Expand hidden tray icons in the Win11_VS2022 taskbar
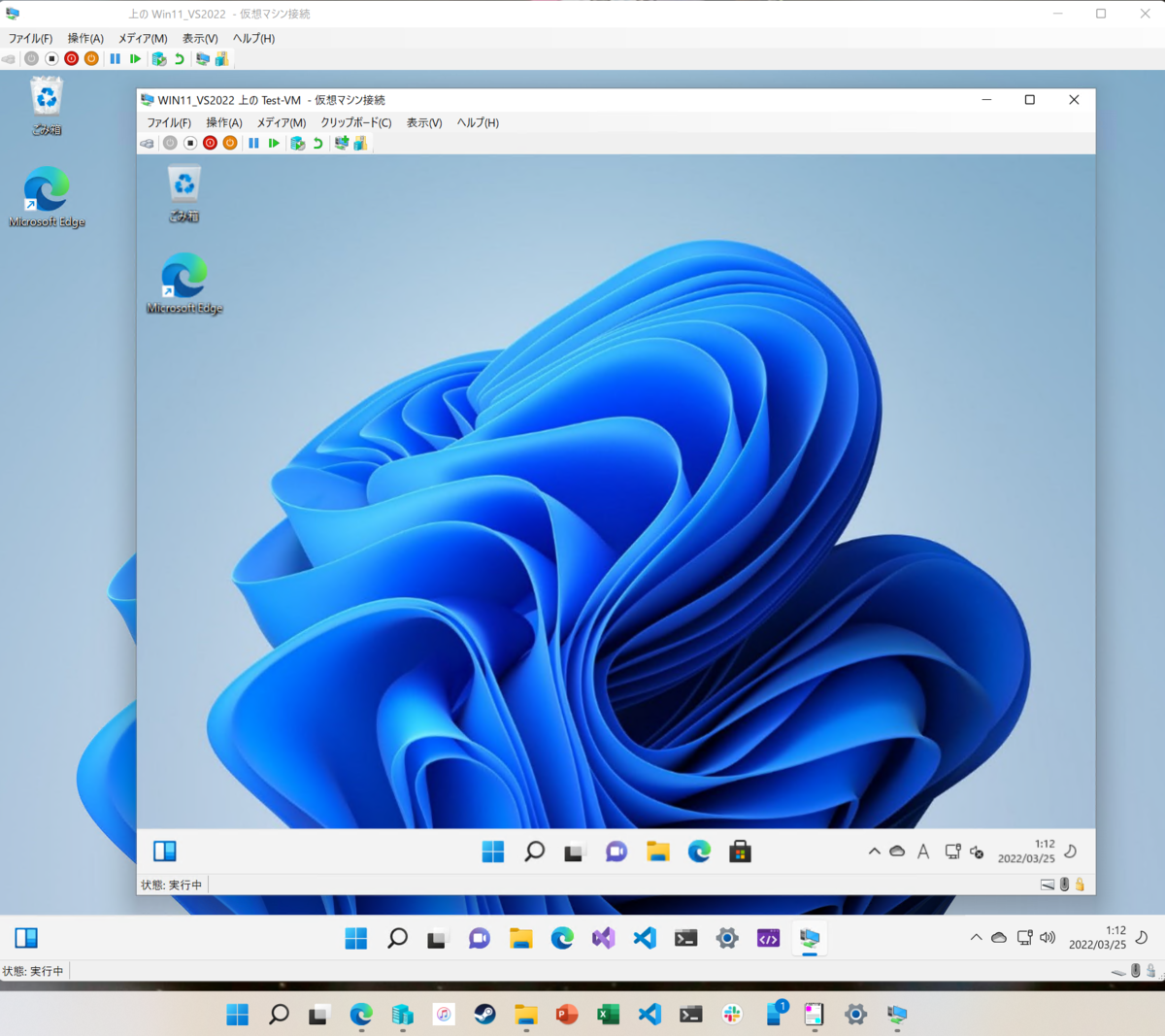This screenshot has height=1036, width=1165. pos(976,937)
